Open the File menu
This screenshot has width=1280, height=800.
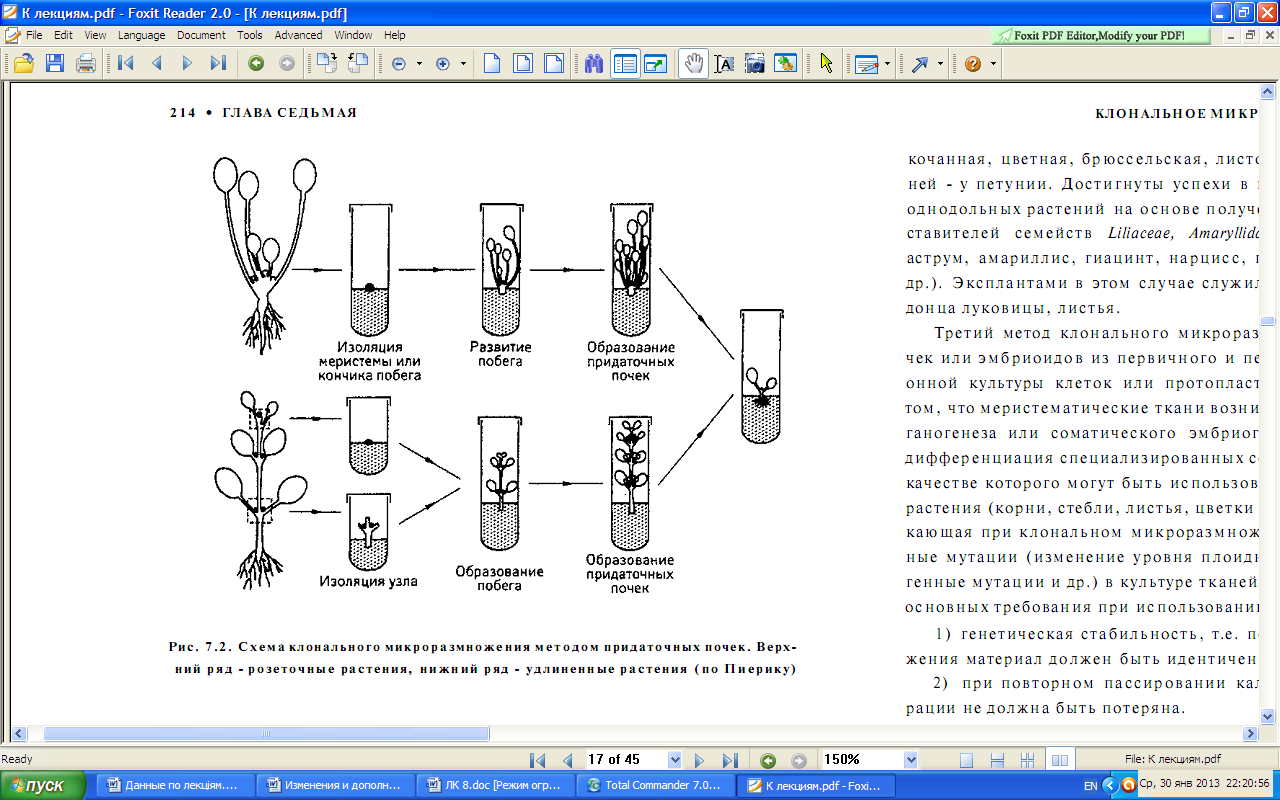tap(34, 35)
